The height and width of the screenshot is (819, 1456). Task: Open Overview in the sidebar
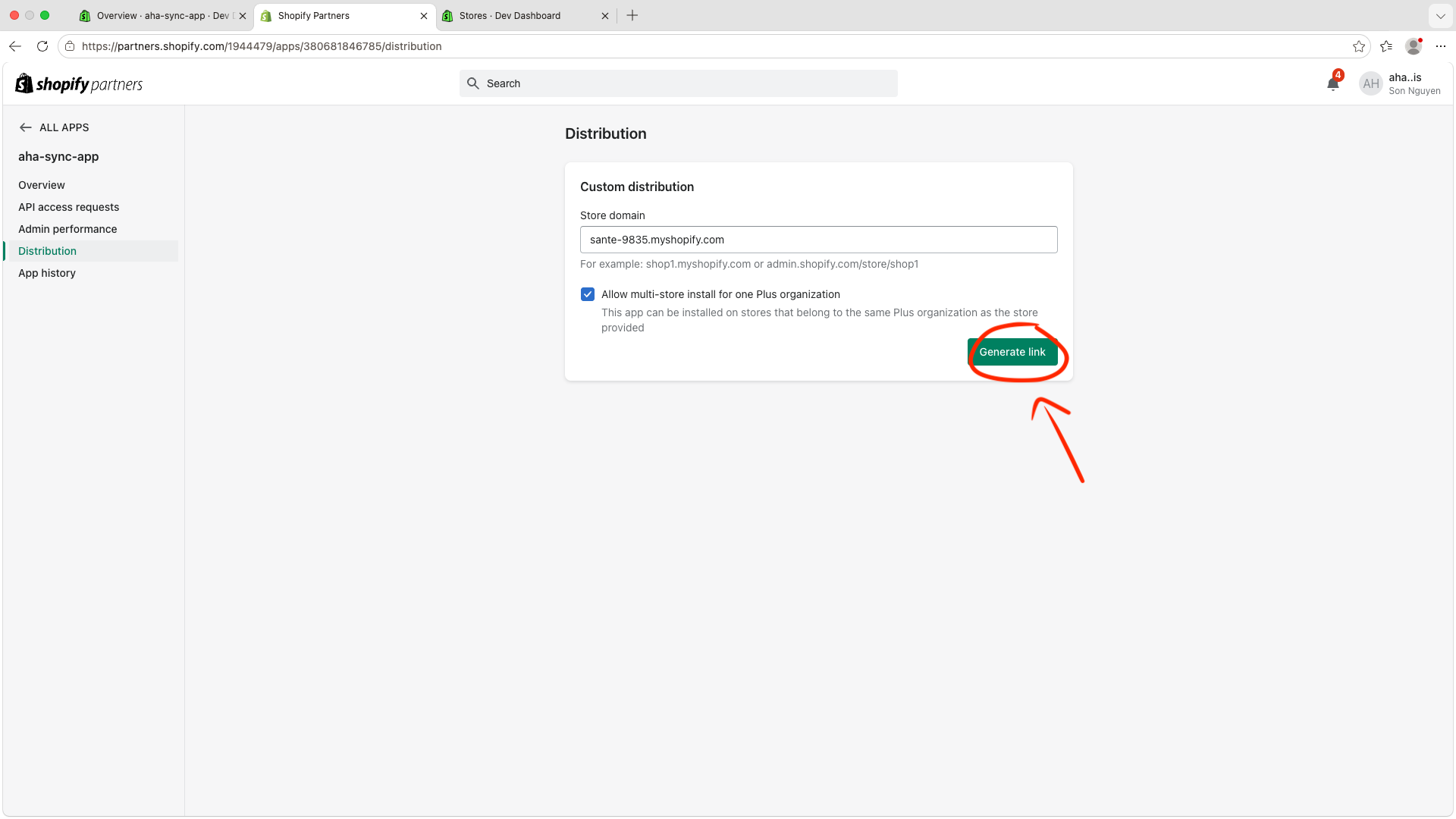coord(42,185)
